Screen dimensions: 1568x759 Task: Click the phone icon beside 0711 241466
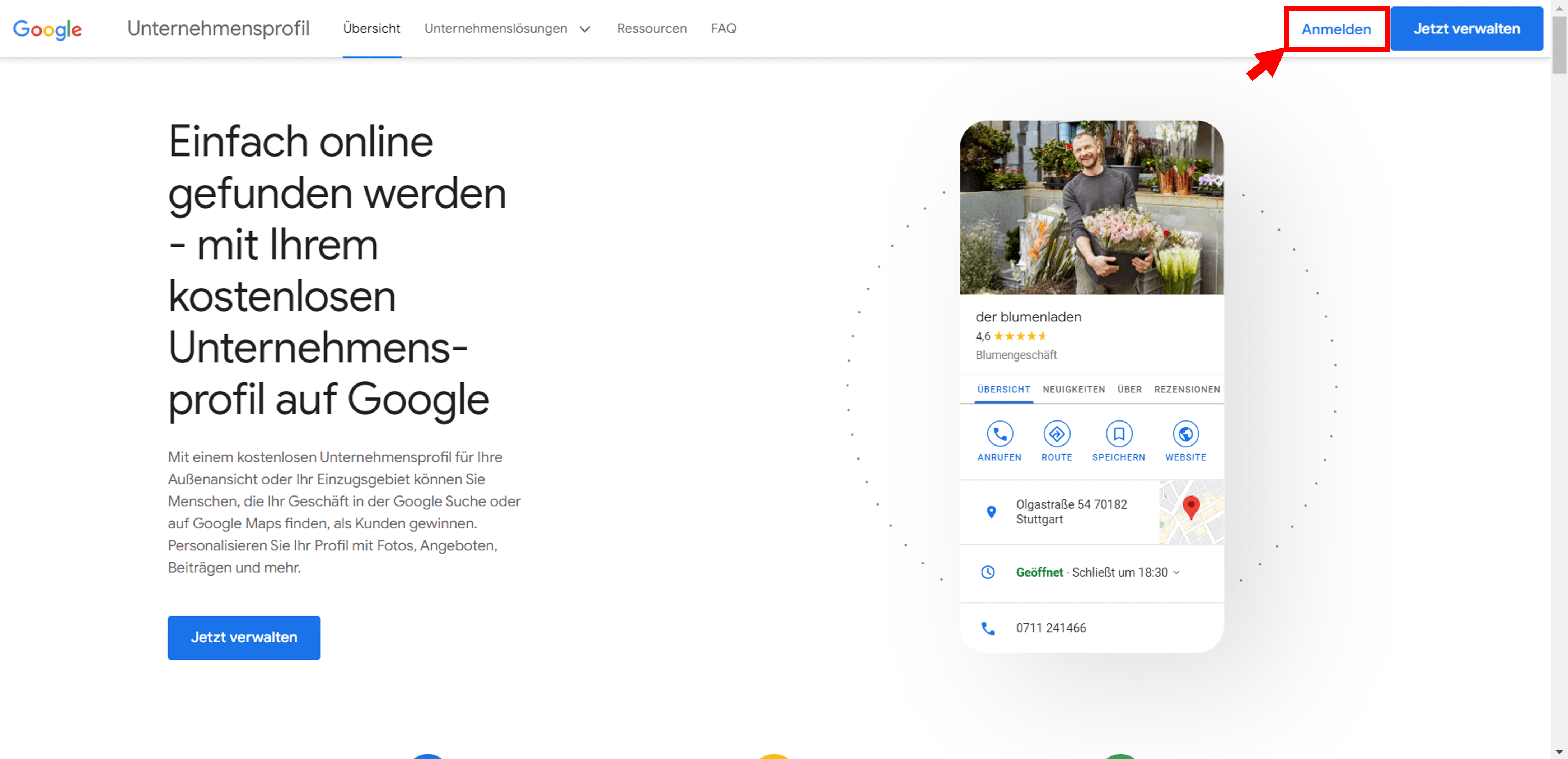pyautogui.click(x=988, y=628)
